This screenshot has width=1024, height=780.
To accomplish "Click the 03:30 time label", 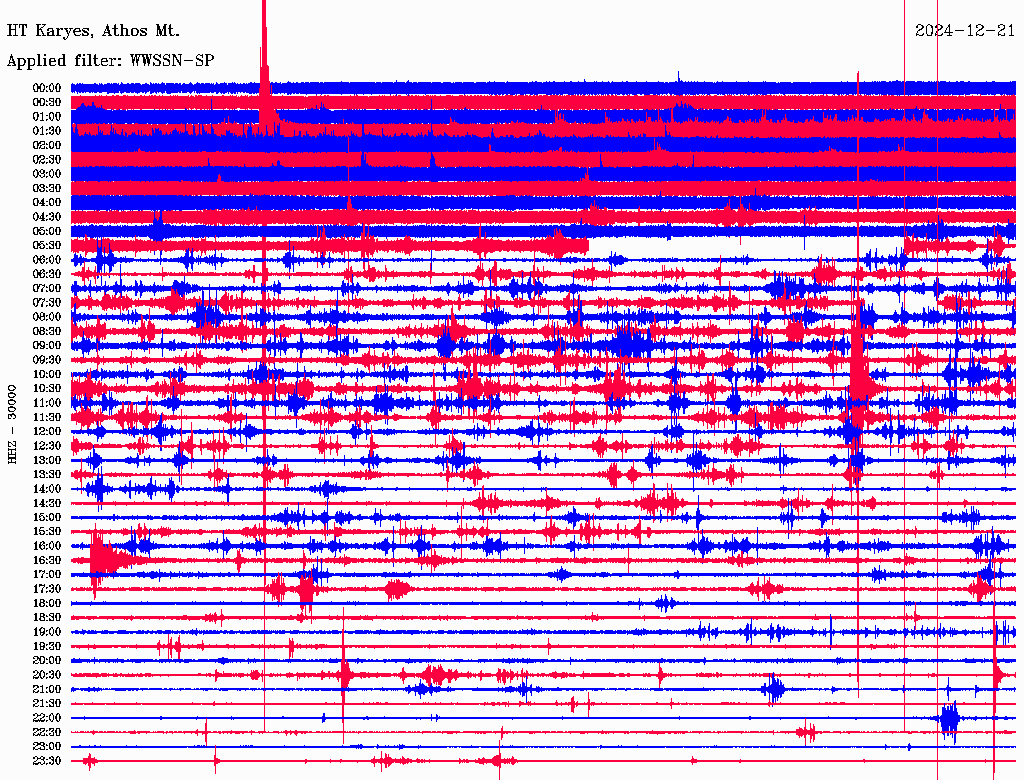I will 47,188.
